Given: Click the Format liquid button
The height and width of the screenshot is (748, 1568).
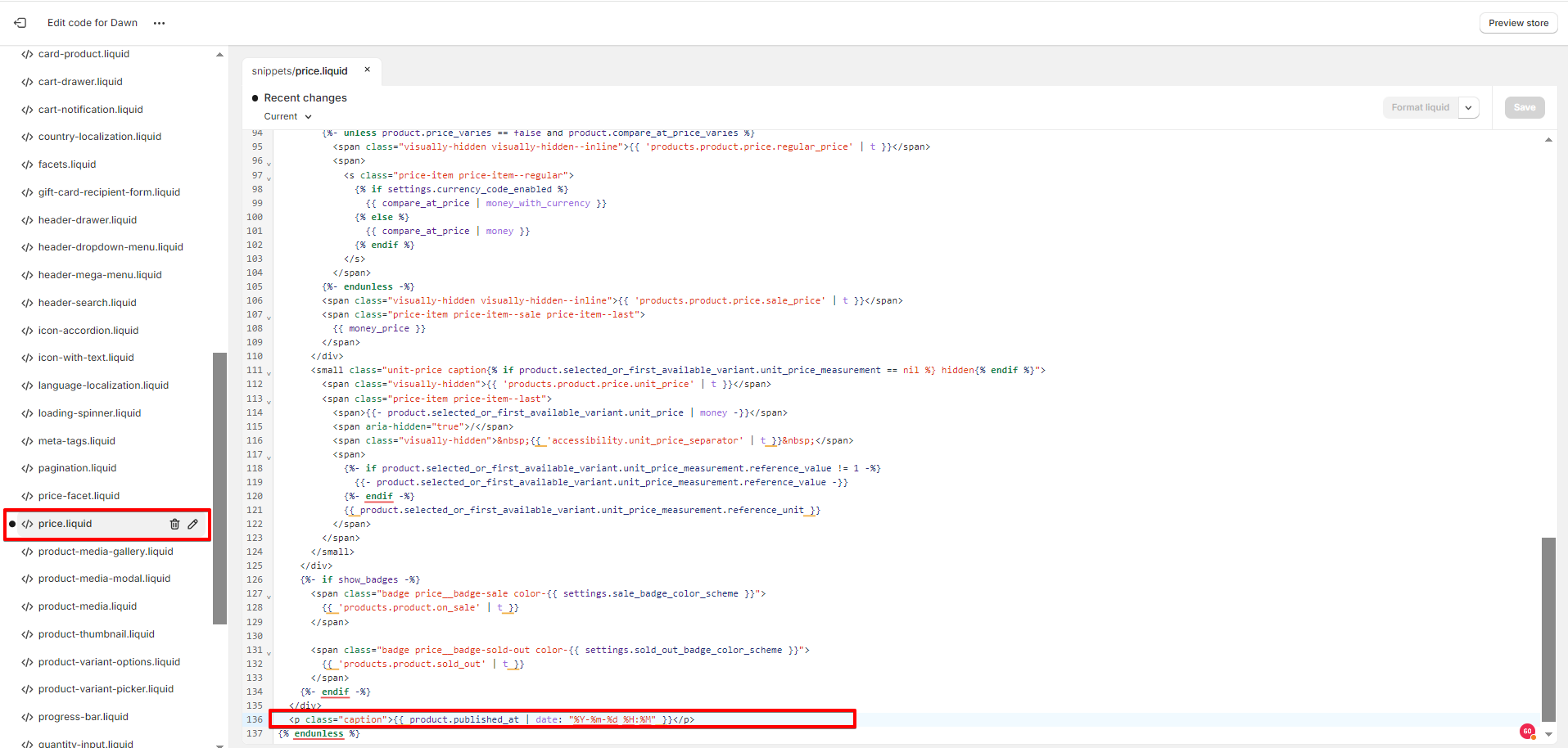Looking at the screenshot, I should [x=1420, y=107].
